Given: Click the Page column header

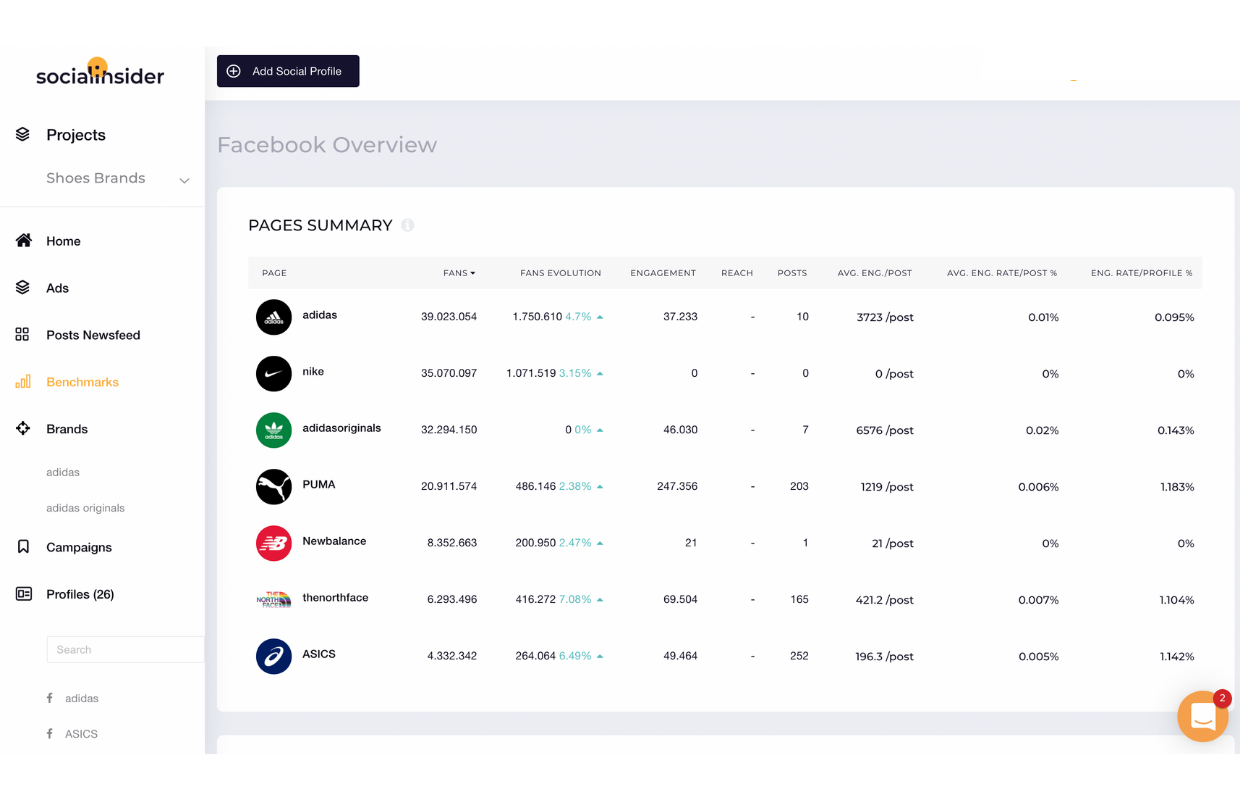Looking at the screenshot, I should pyautogui.click(x=274, y=273).
